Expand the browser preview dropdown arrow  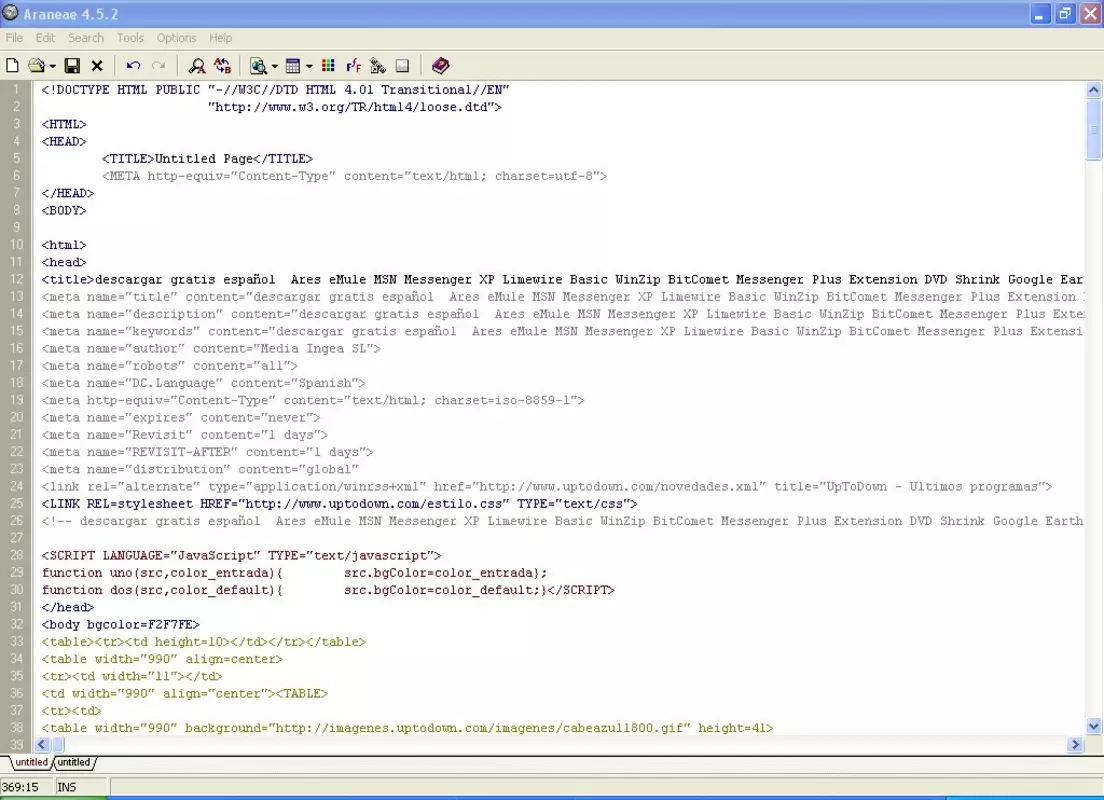[274, 66]
